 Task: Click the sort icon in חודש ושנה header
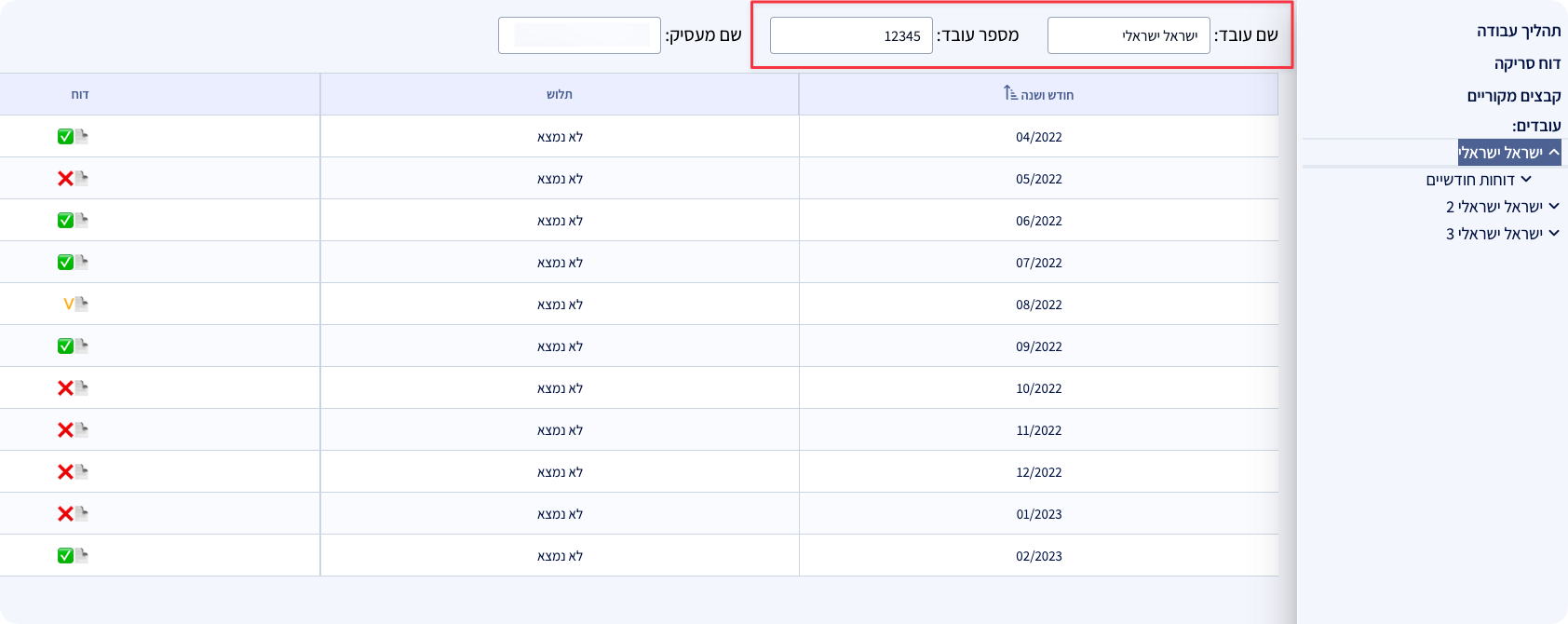tap(1010, 93)
